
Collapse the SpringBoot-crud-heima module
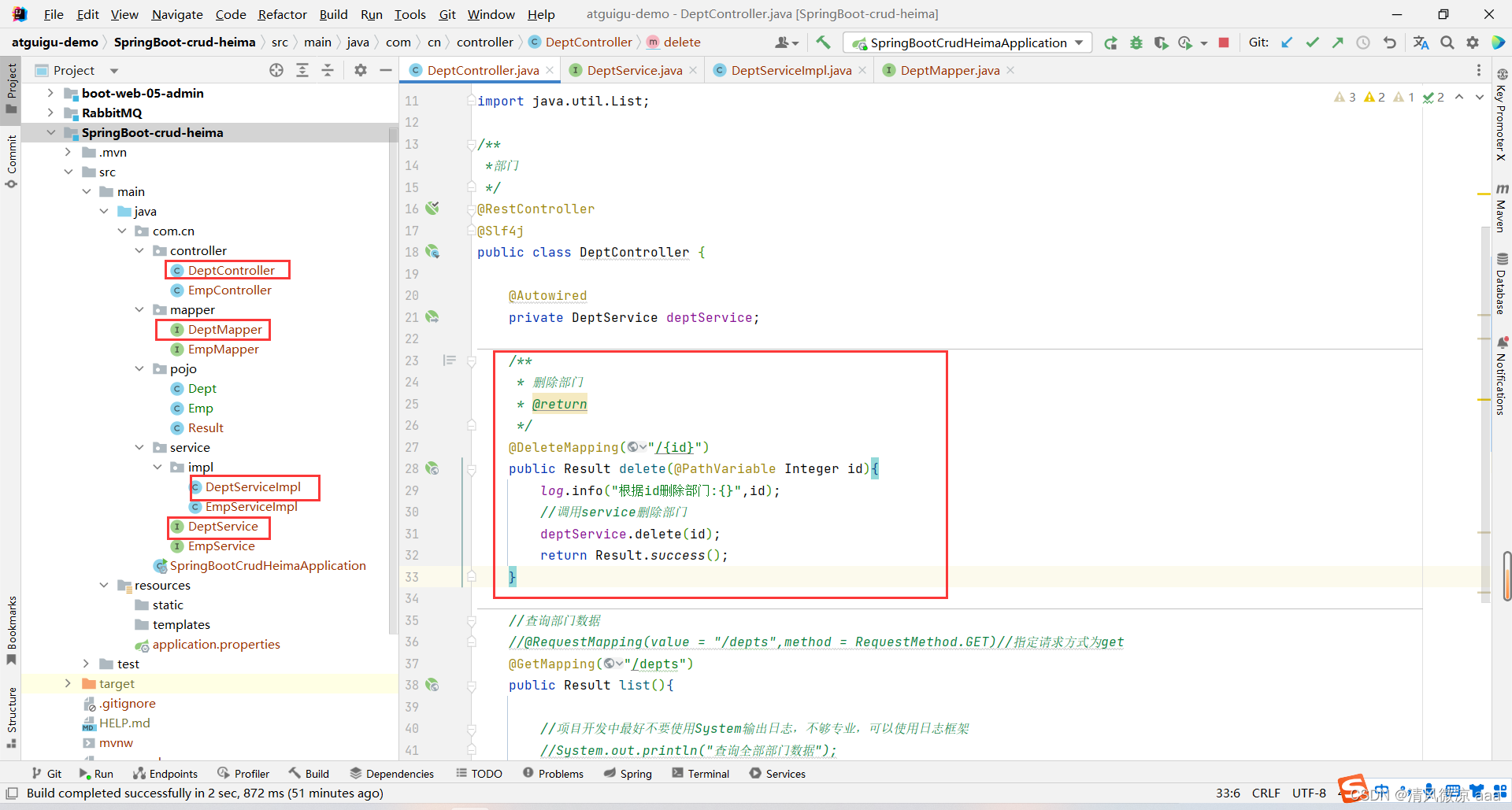coord(50,132)
